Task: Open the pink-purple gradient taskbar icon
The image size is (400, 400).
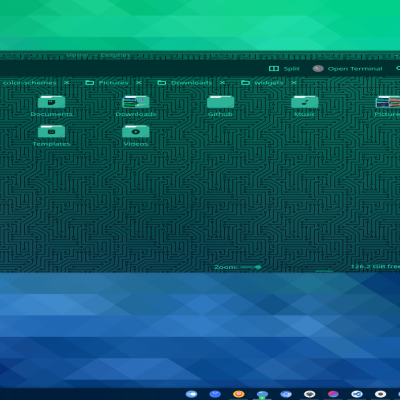Action: pos(333,394)
